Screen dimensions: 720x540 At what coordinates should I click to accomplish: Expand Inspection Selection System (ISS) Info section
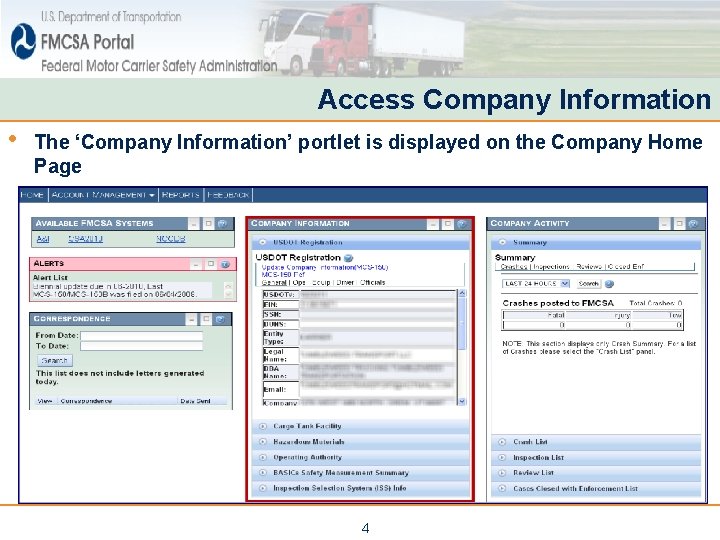[x=263, y=488]
